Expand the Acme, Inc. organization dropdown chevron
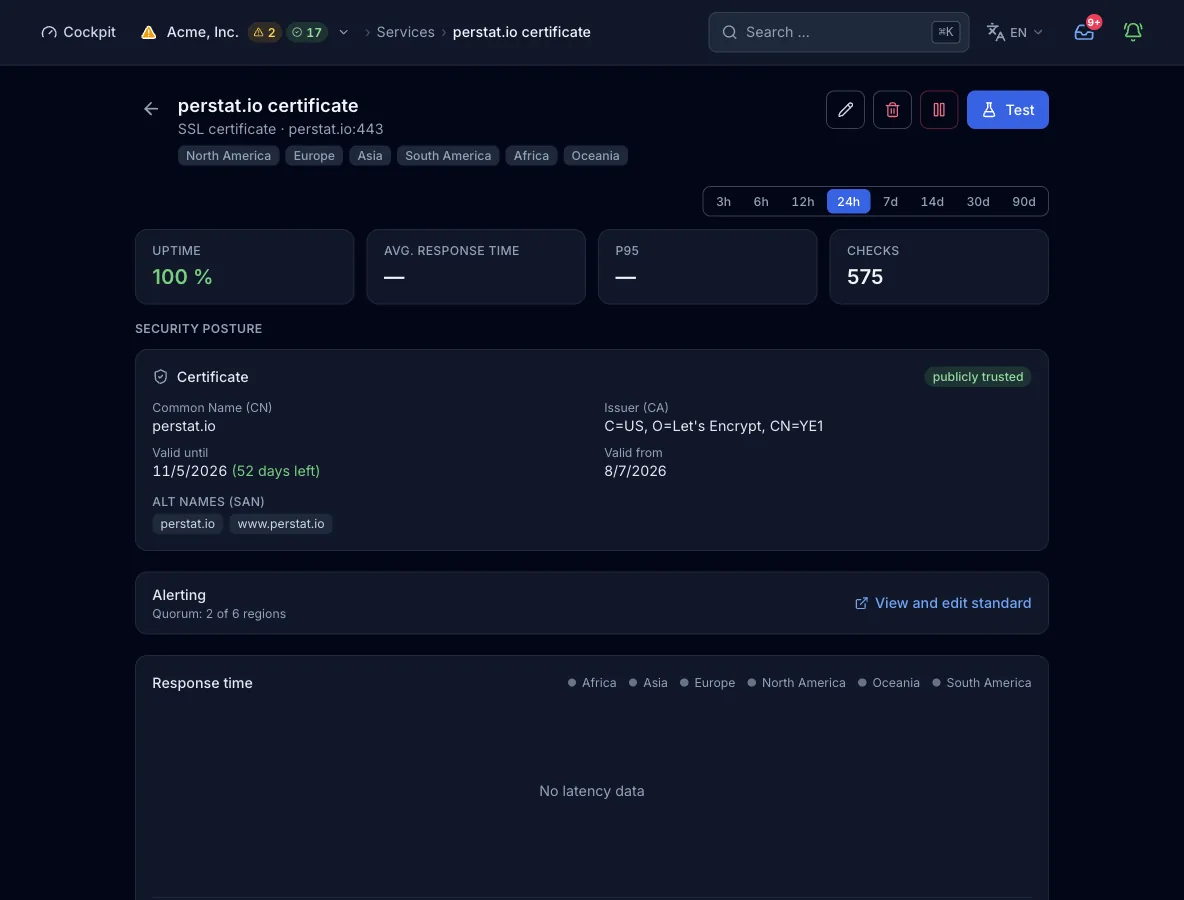The width and height of the screenshot is (1184, 900). pyautogui.click(x=344, y=32)
